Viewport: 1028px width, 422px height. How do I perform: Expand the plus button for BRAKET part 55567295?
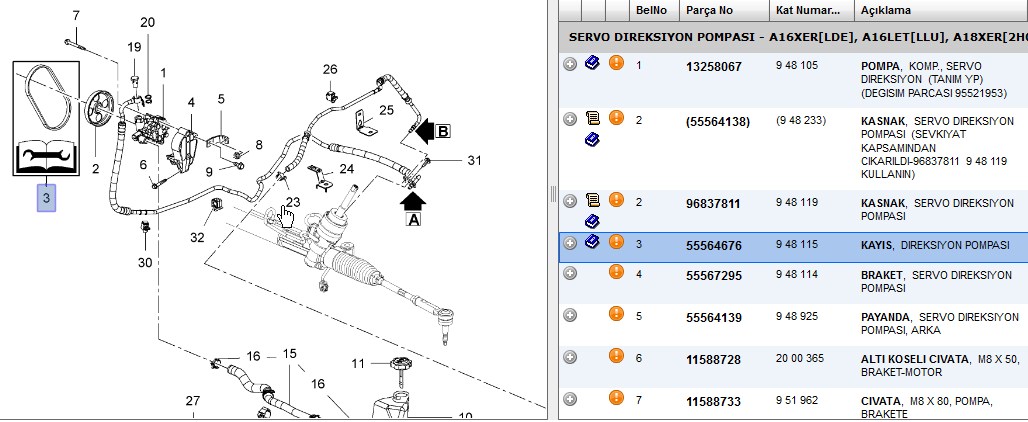tap(570, 273)
